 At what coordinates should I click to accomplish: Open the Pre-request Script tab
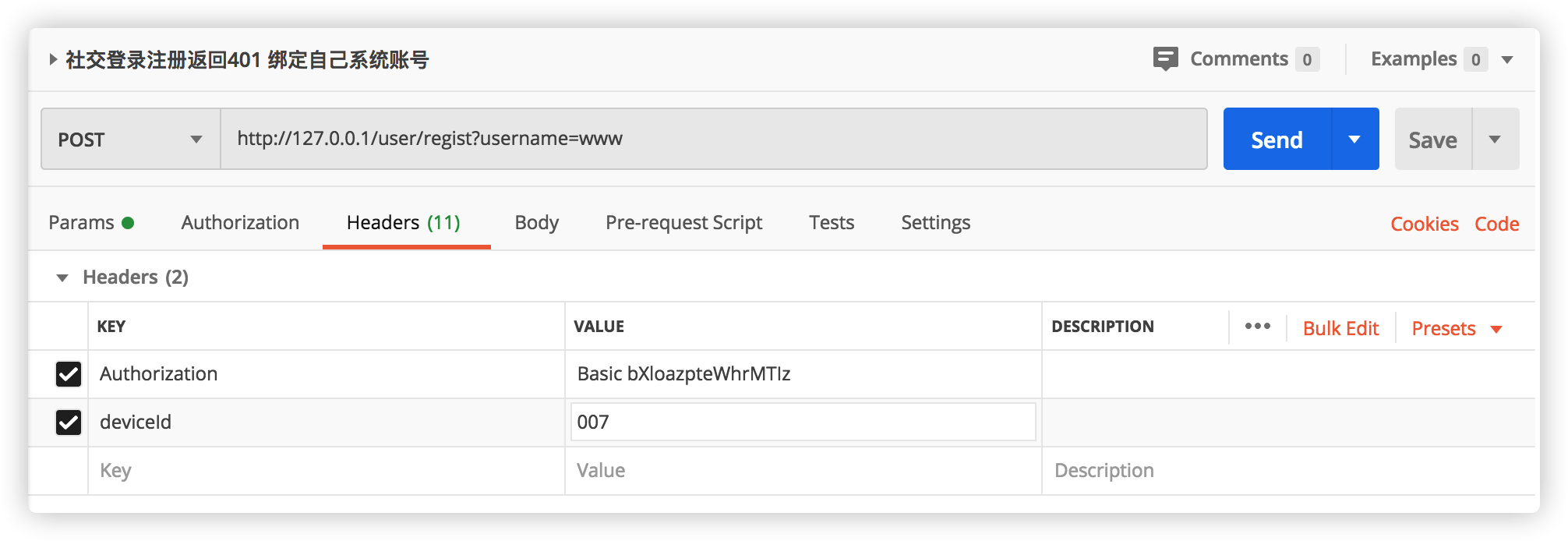(x=683, y=223)
